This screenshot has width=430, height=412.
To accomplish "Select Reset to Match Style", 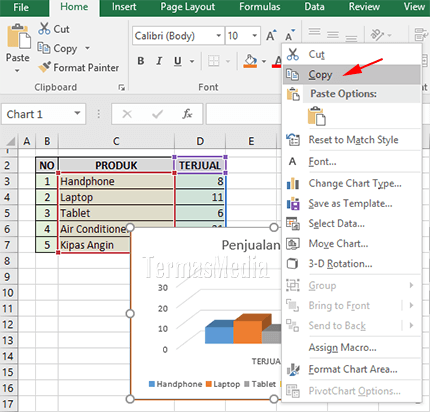I will coord(351,140).
